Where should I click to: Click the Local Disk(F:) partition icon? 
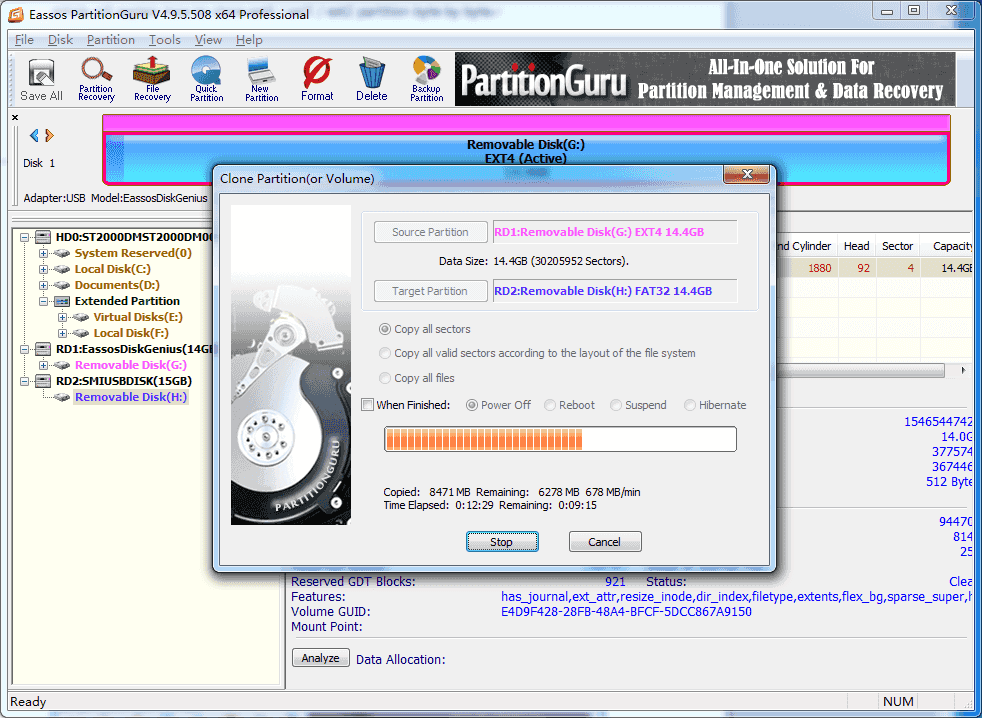pos(80,333)
